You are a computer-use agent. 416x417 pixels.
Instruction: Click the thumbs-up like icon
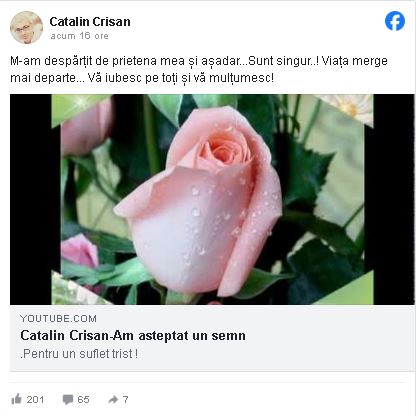coord(16,399)
